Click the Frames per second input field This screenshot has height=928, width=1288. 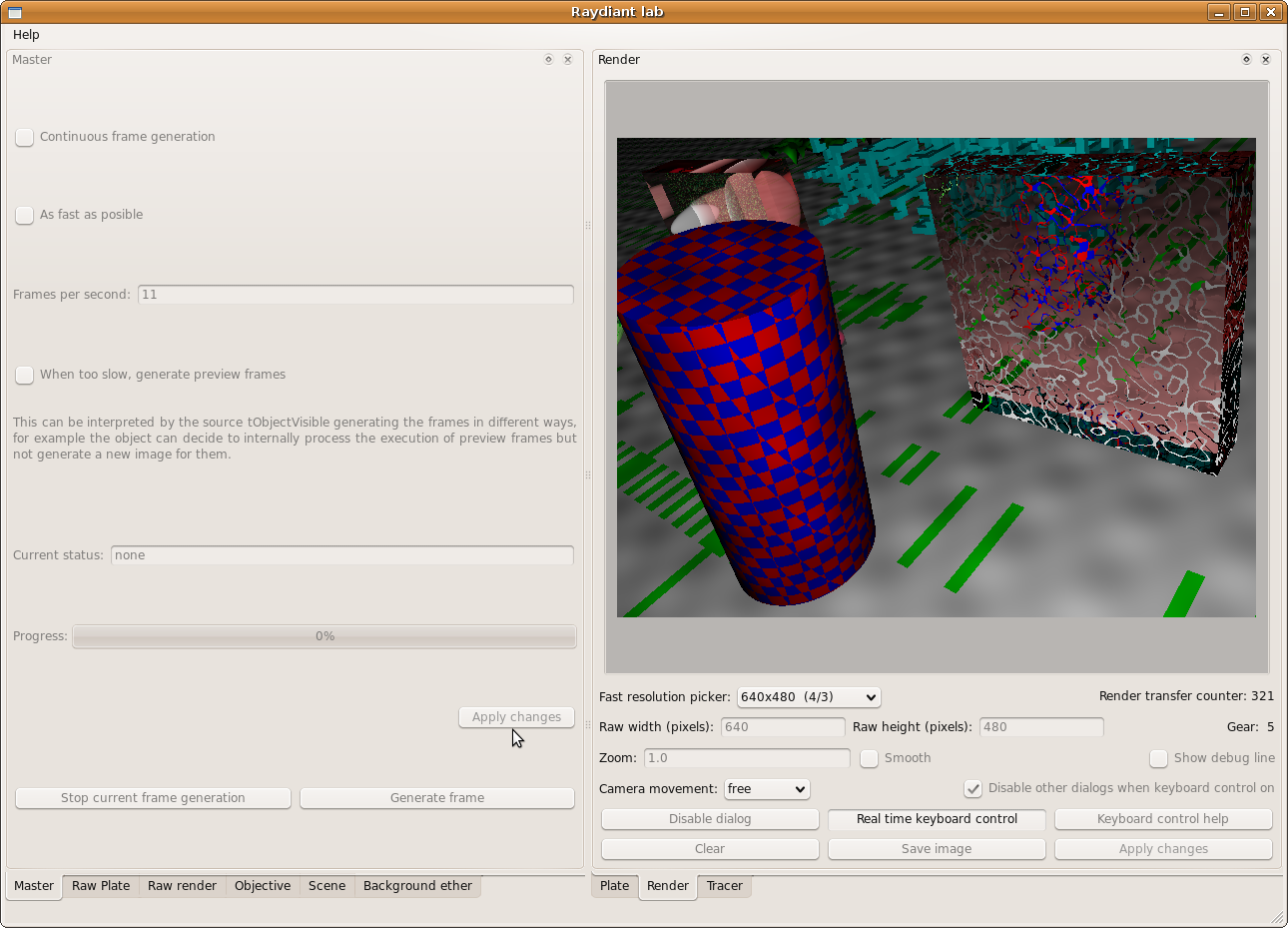[355, 295]
